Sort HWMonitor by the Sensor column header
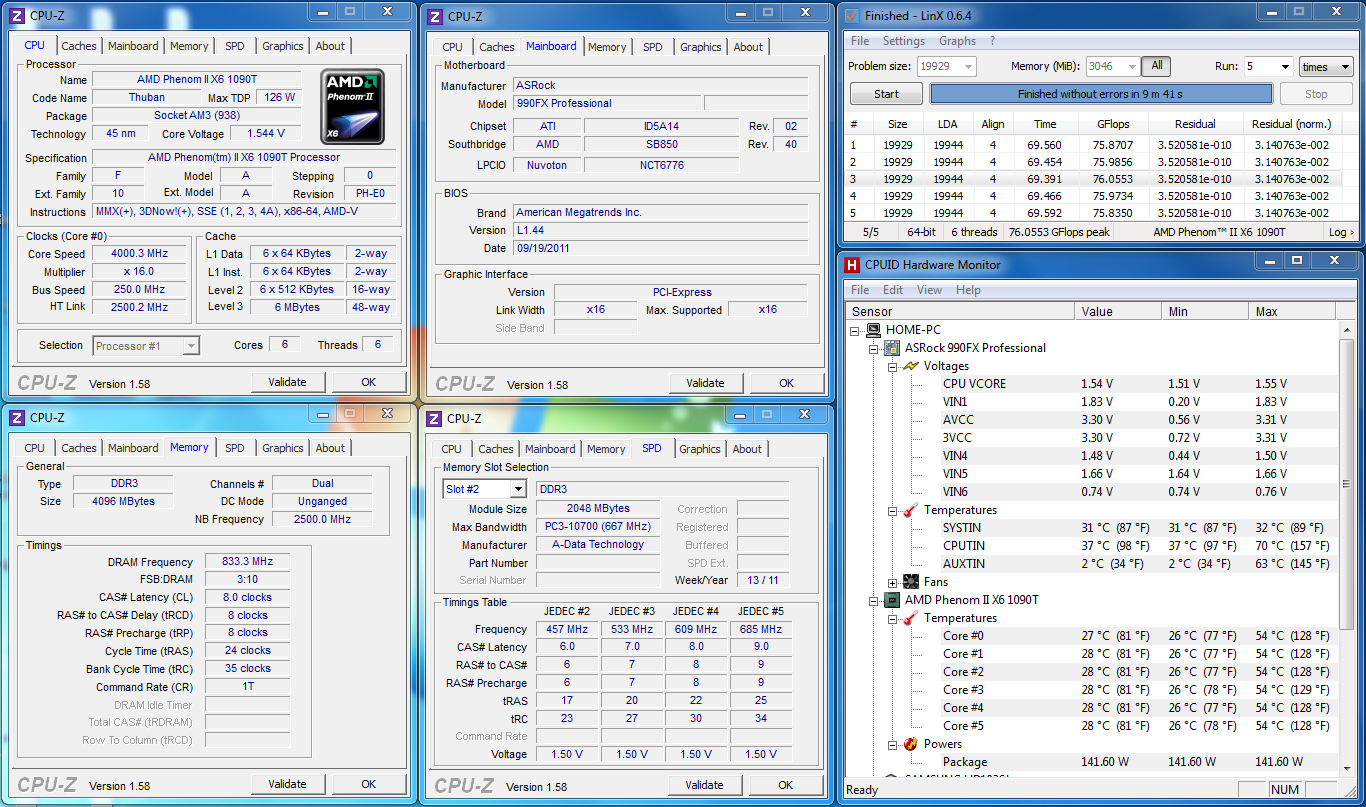This screenshot has width=1366, height=807. 959,312
